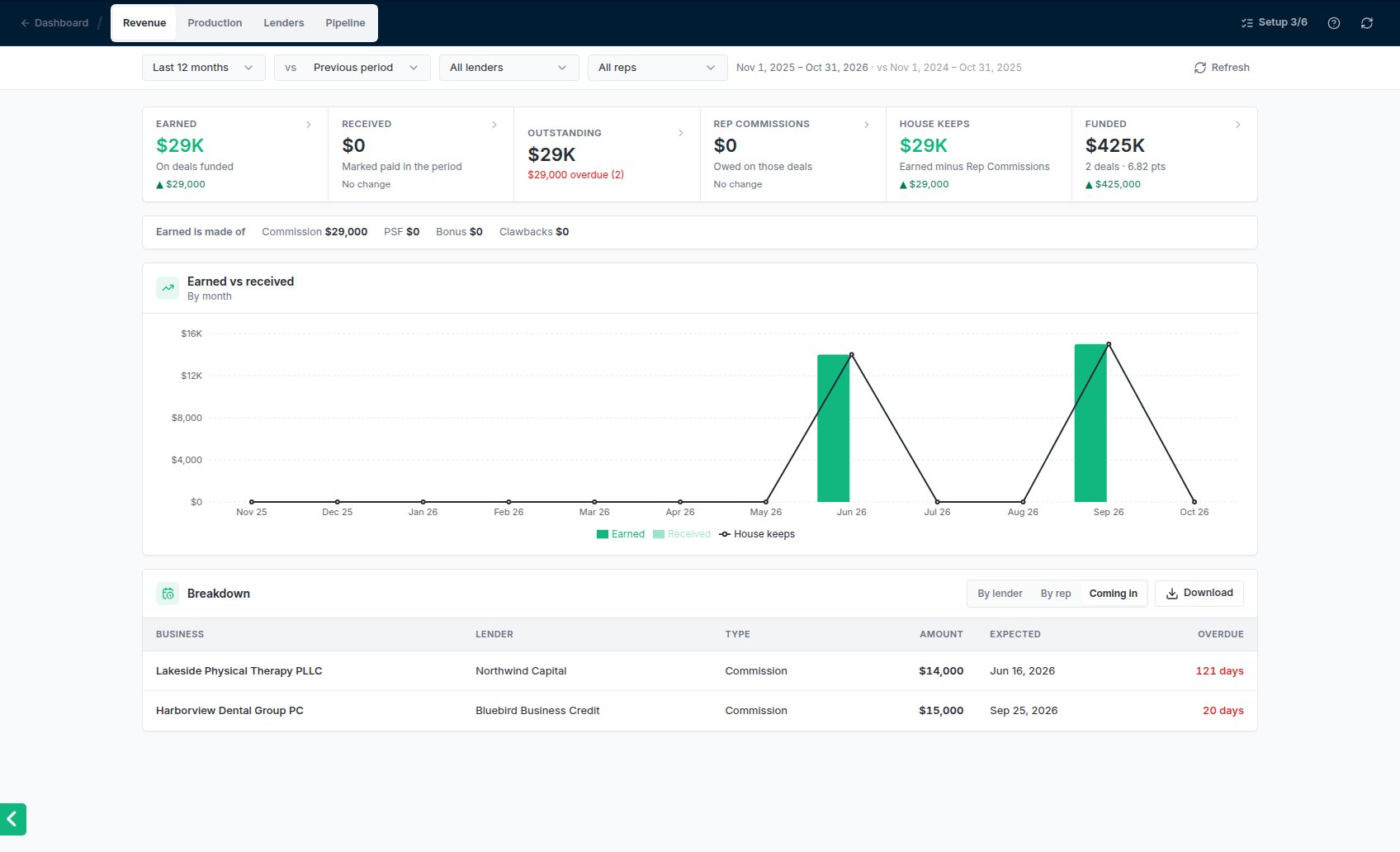
Task: Show breakdown By rep
Action: pyautogui.click(x=1056, y=594)
